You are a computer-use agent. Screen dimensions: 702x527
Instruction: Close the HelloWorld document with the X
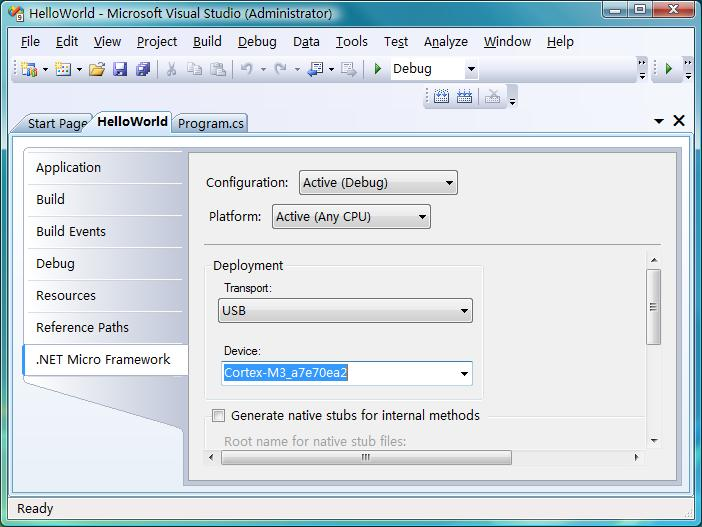679,120
